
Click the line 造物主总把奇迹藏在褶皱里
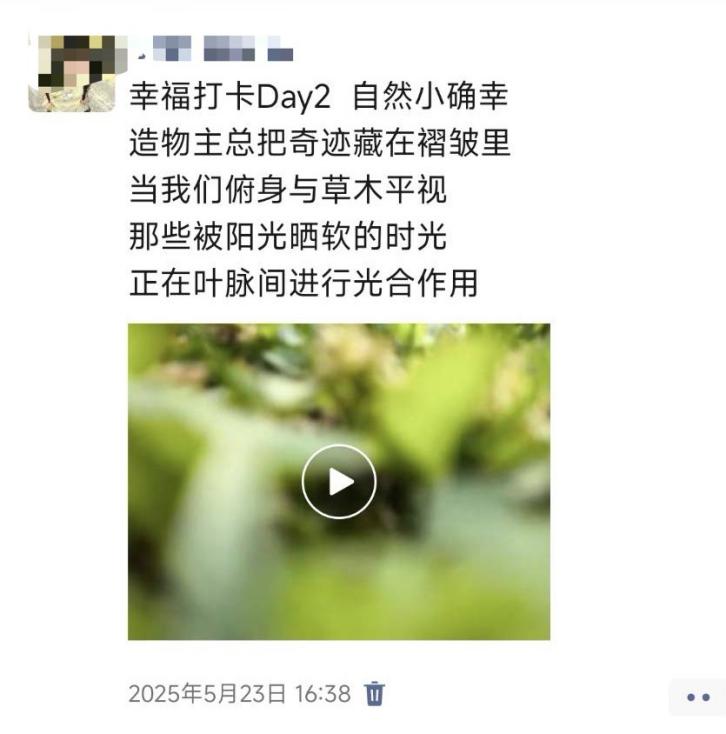coord(320,143)
